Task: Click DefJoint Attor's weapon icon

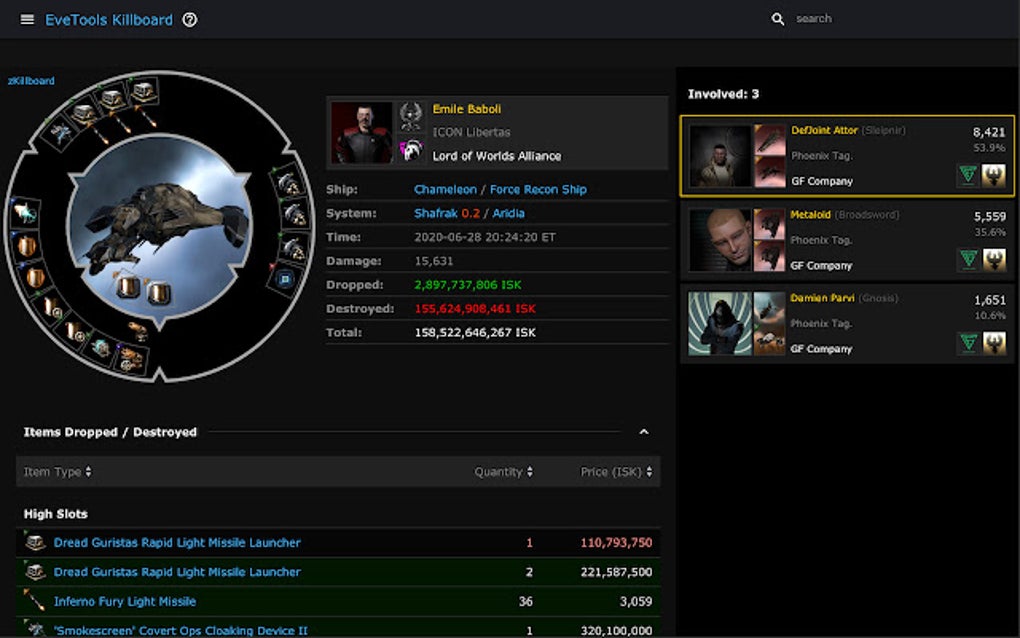Action: pyautogui.click(x=769, y=172)
